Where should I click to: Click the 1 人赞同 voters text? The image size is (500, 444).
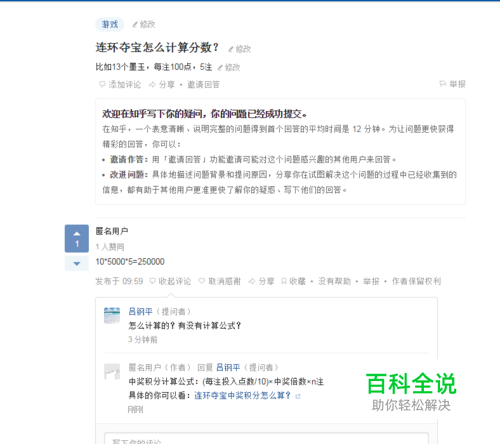[110, 247]
